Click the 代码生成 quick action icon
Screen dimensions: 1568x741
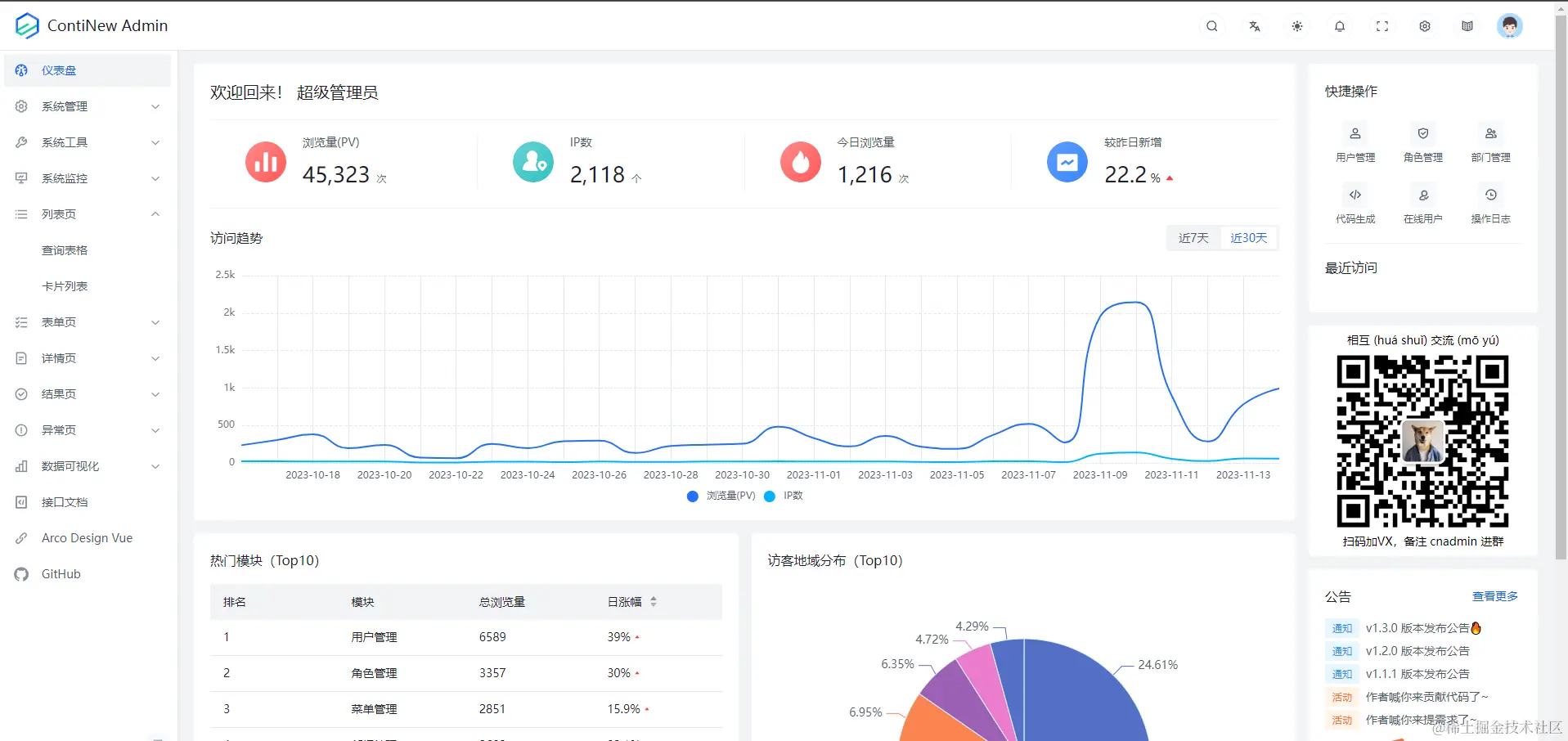1355,195
